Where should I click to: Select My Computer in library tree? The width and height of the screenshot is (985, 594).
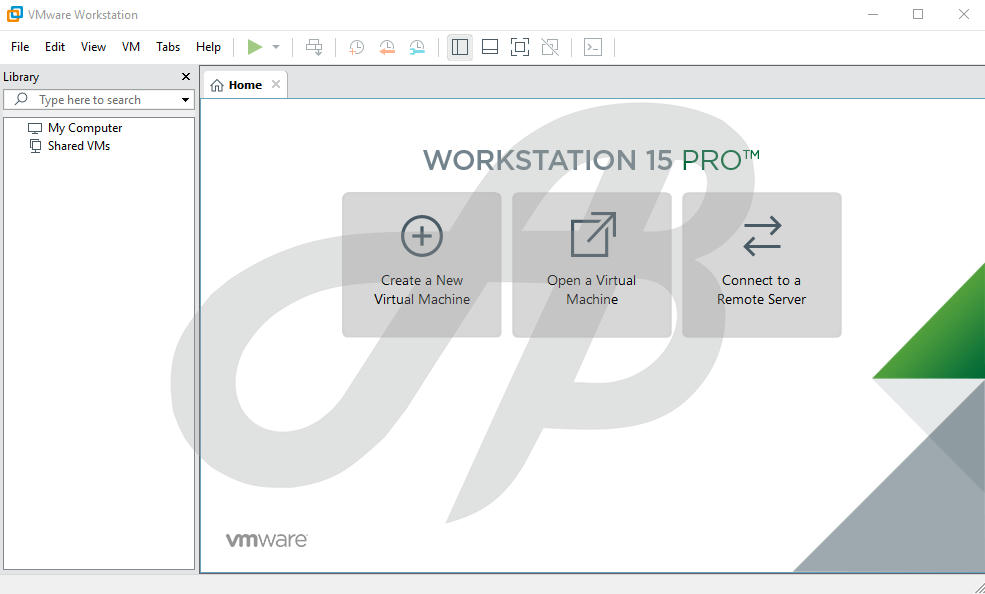75,128
